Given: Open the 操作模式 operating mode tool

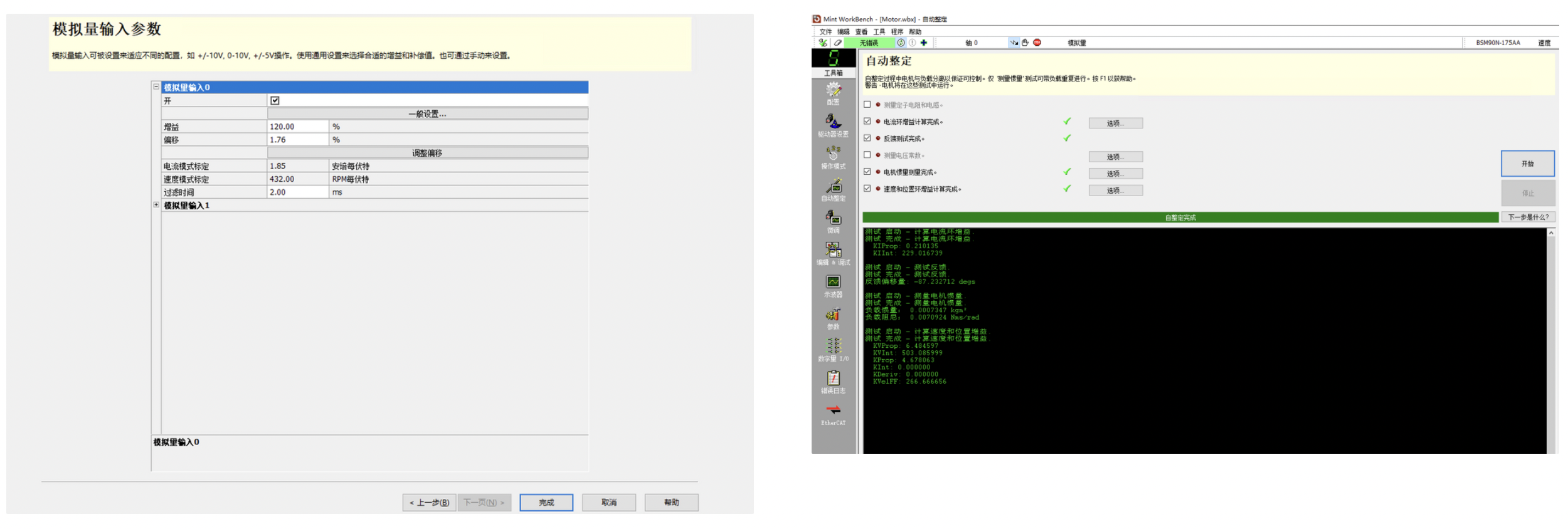Looking at the screenshot, I should (x=833, y=157).
